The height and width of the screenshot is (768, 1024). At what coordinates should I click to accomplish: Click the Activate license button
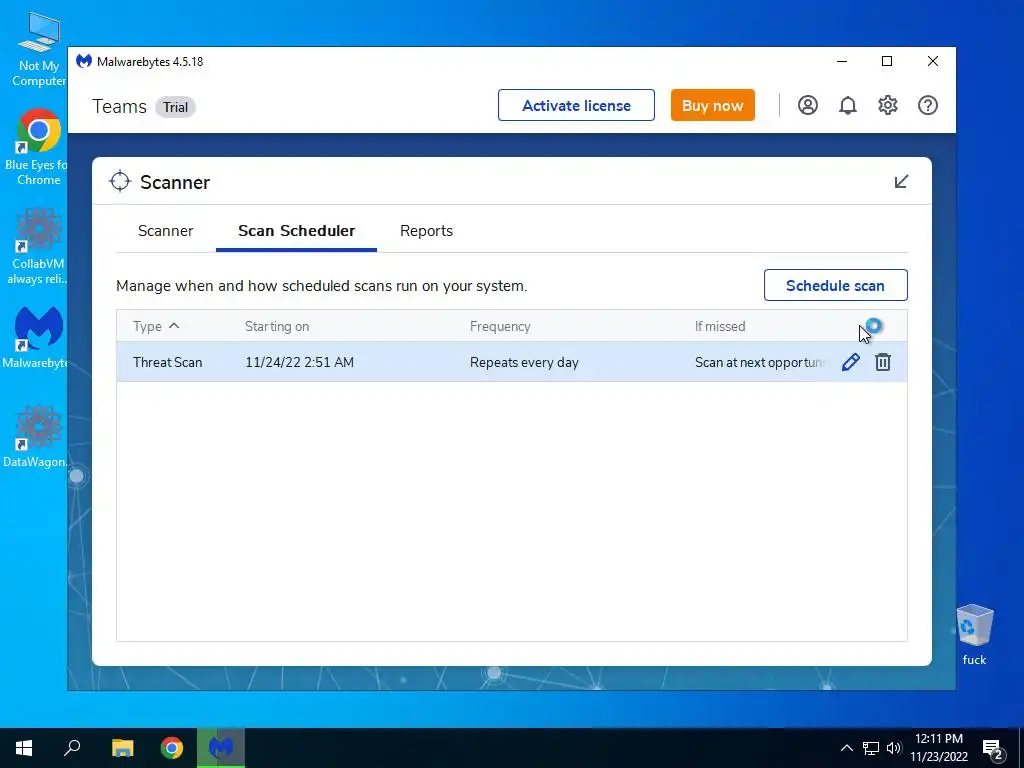click(576, 105)
